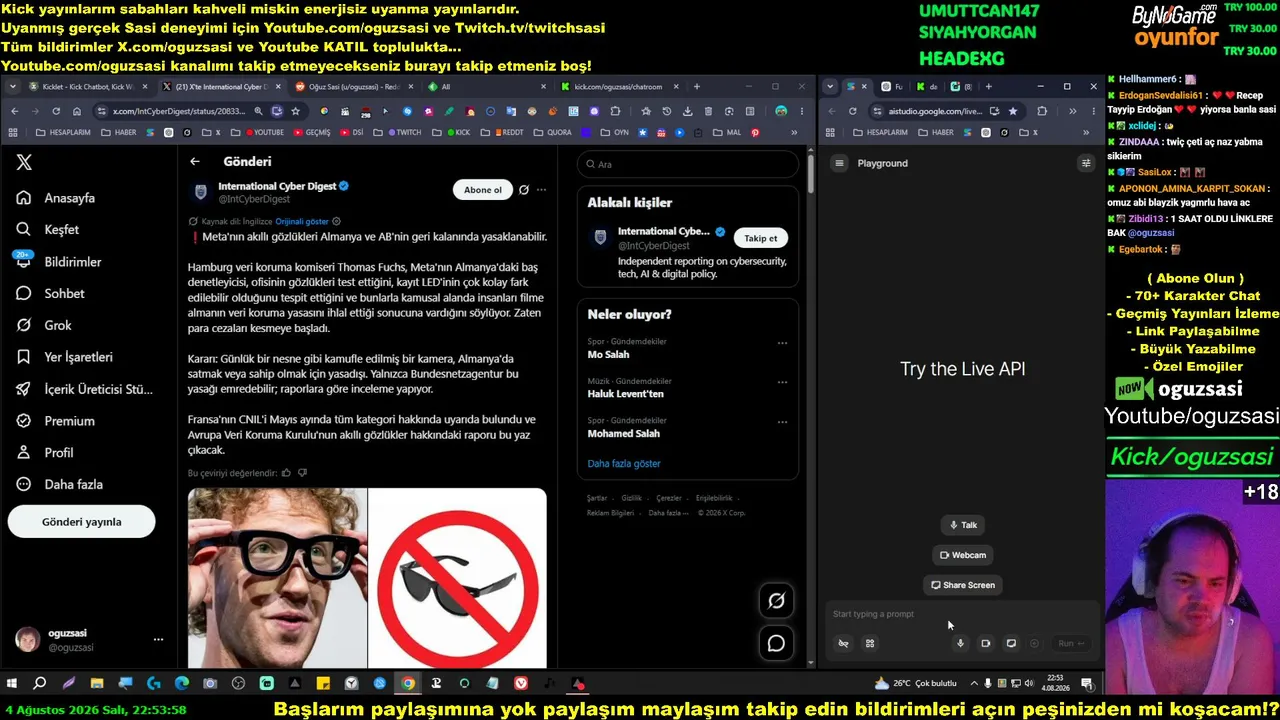Open the HABER bookmark folder in left browser

(118, 132)
